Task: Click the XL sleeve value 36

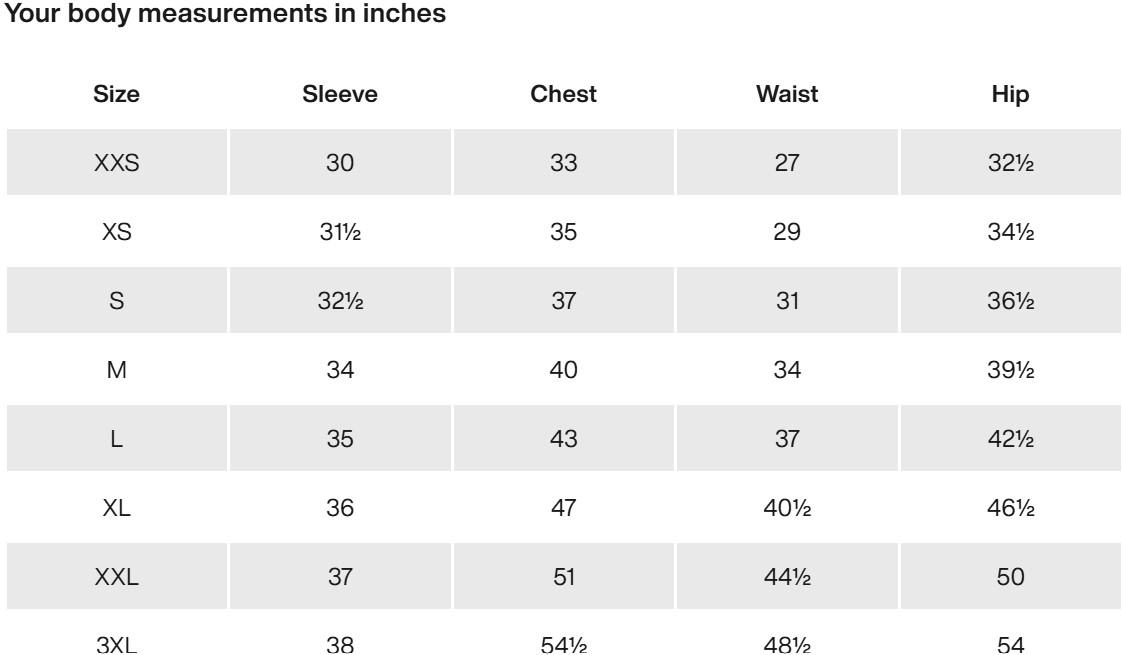Action: tap(340, 508)
